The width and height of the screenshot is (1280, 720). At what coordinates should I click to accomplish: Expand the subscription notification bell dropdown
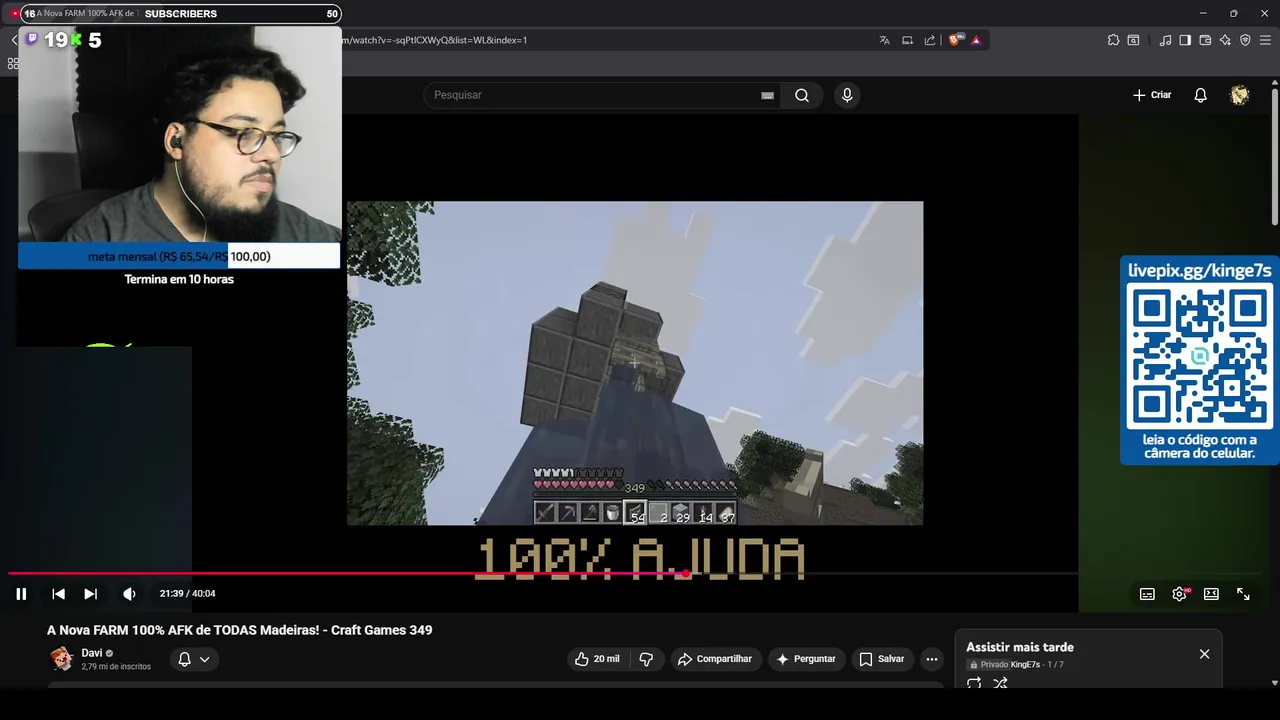194,659
